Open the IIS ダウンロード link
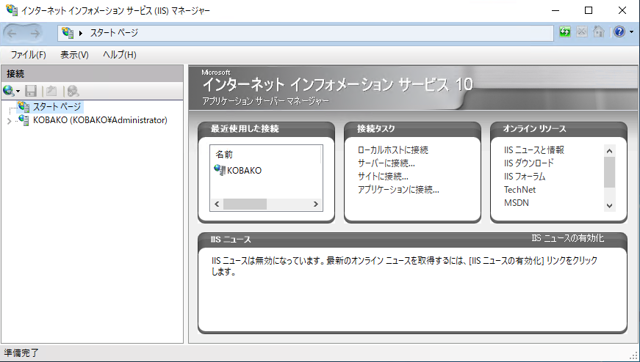This screenshot has height=362, width=640. [x=529, y=163]
